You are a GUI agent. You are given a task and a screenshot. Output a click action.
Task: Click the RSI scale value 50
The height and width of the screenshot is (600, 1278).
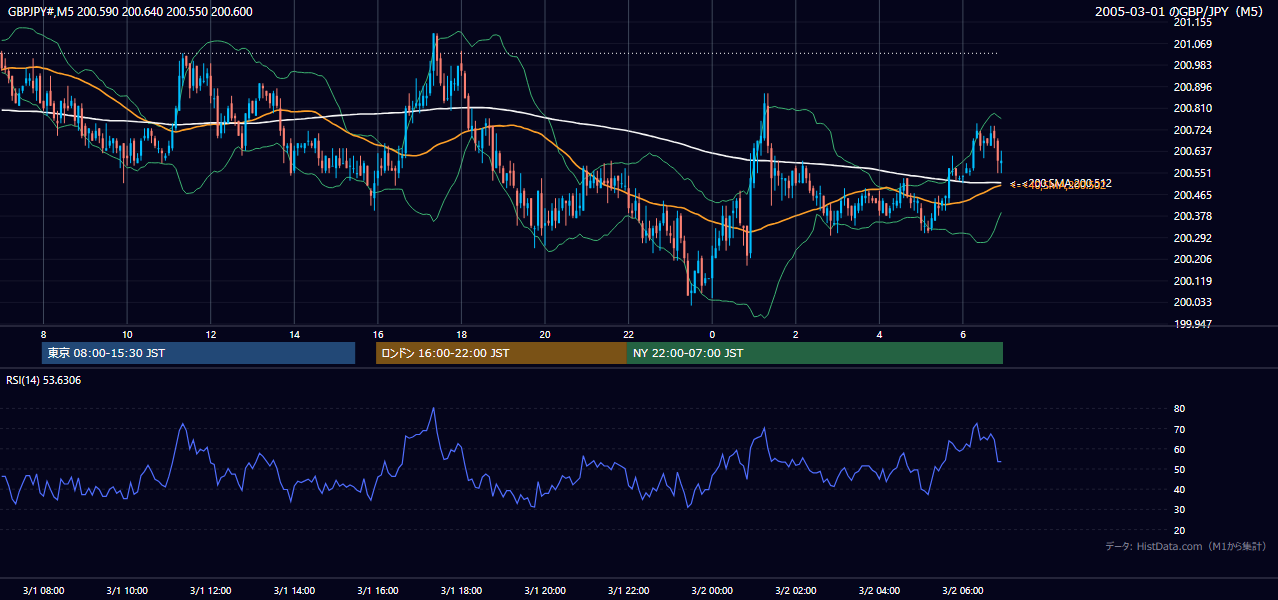tap(1179, 469)
